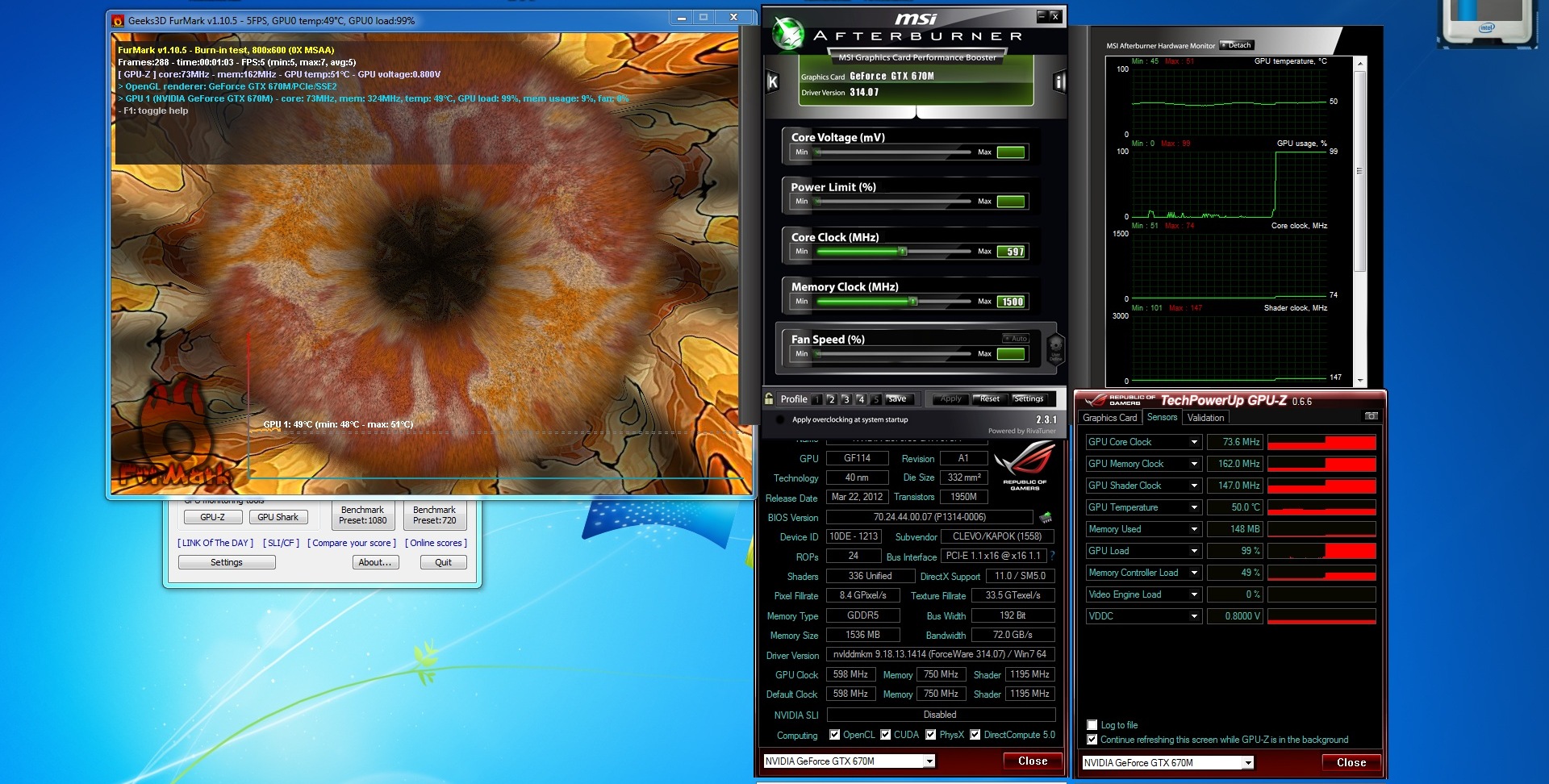Uncheck Continue refreshing in background option
The image size is (1549, 784).
pos(1092,740)
